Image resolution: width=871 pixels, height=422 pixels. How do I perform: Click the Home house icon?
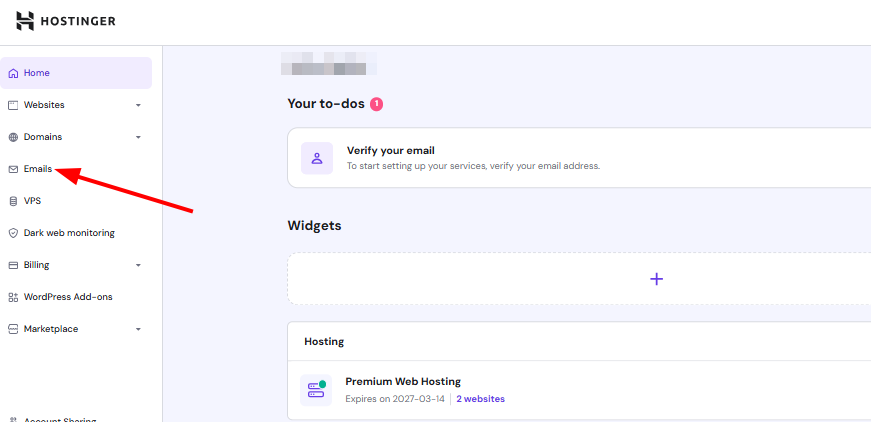[x=13, y=73]
